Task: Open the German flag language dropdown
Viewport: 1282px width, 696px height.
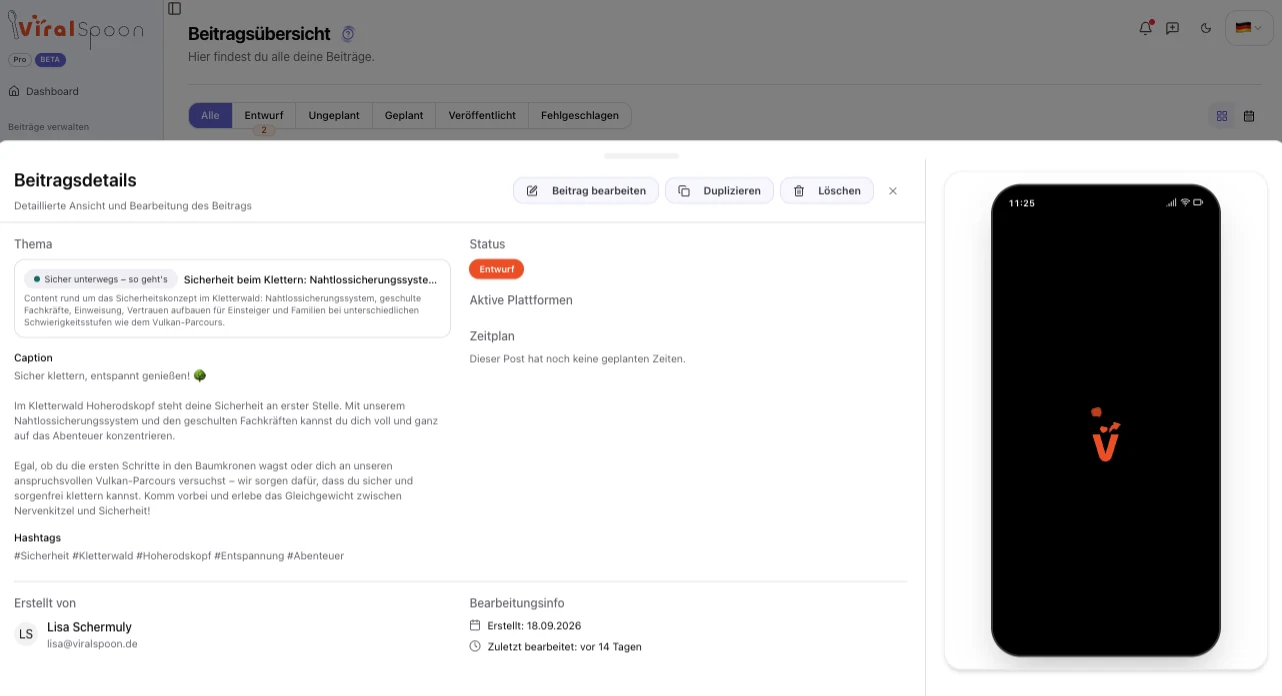Action: [x=1249, y=28]
